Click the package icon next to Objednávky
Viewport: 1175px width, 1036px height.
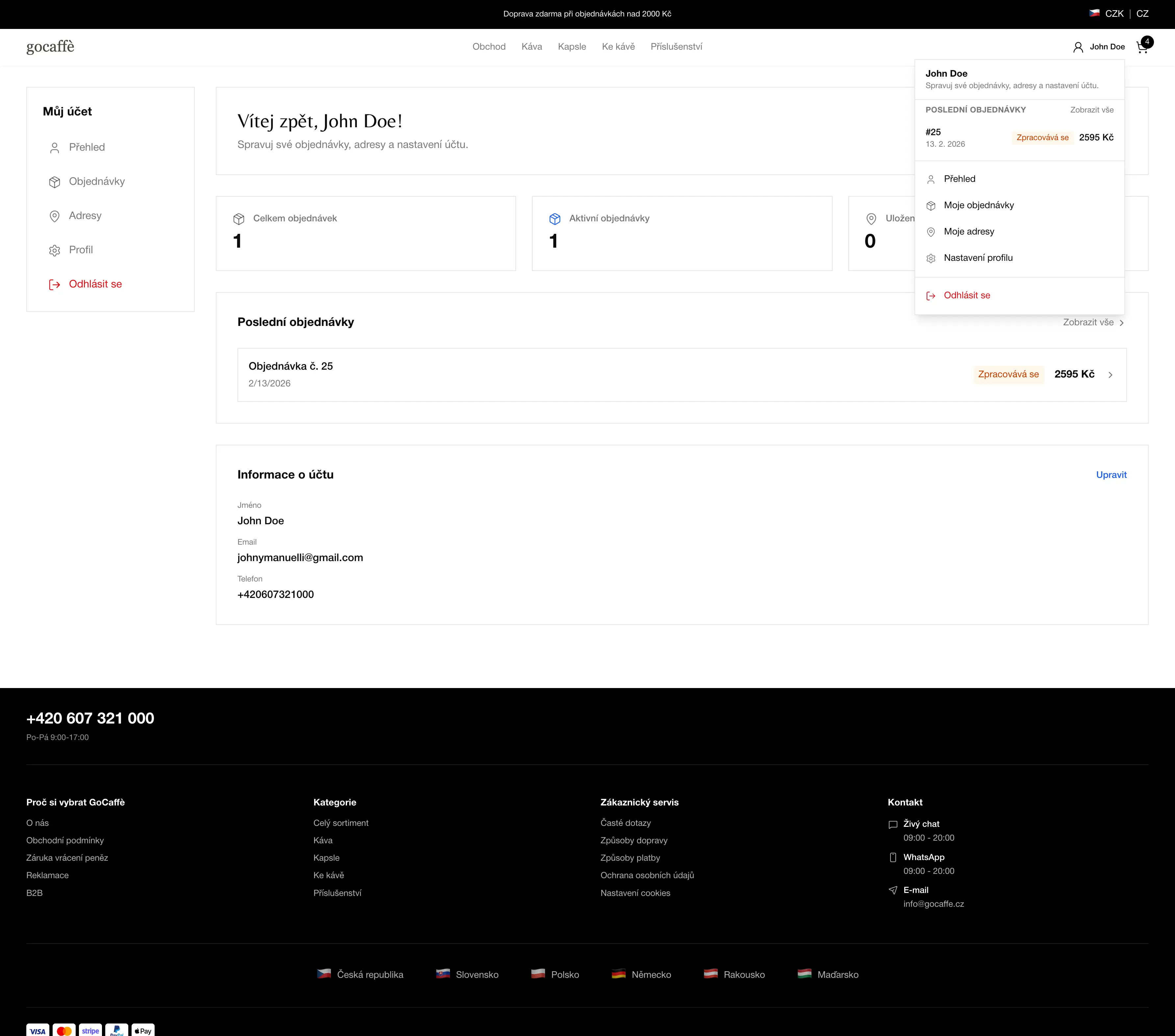(54, 182)
